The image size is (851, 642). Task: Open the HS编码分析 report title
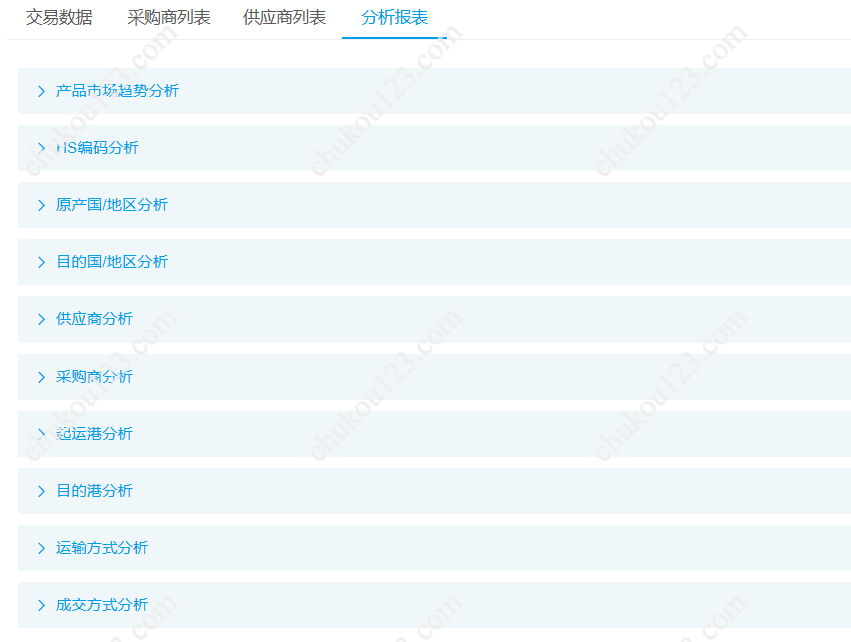click(x=98, y=148)
